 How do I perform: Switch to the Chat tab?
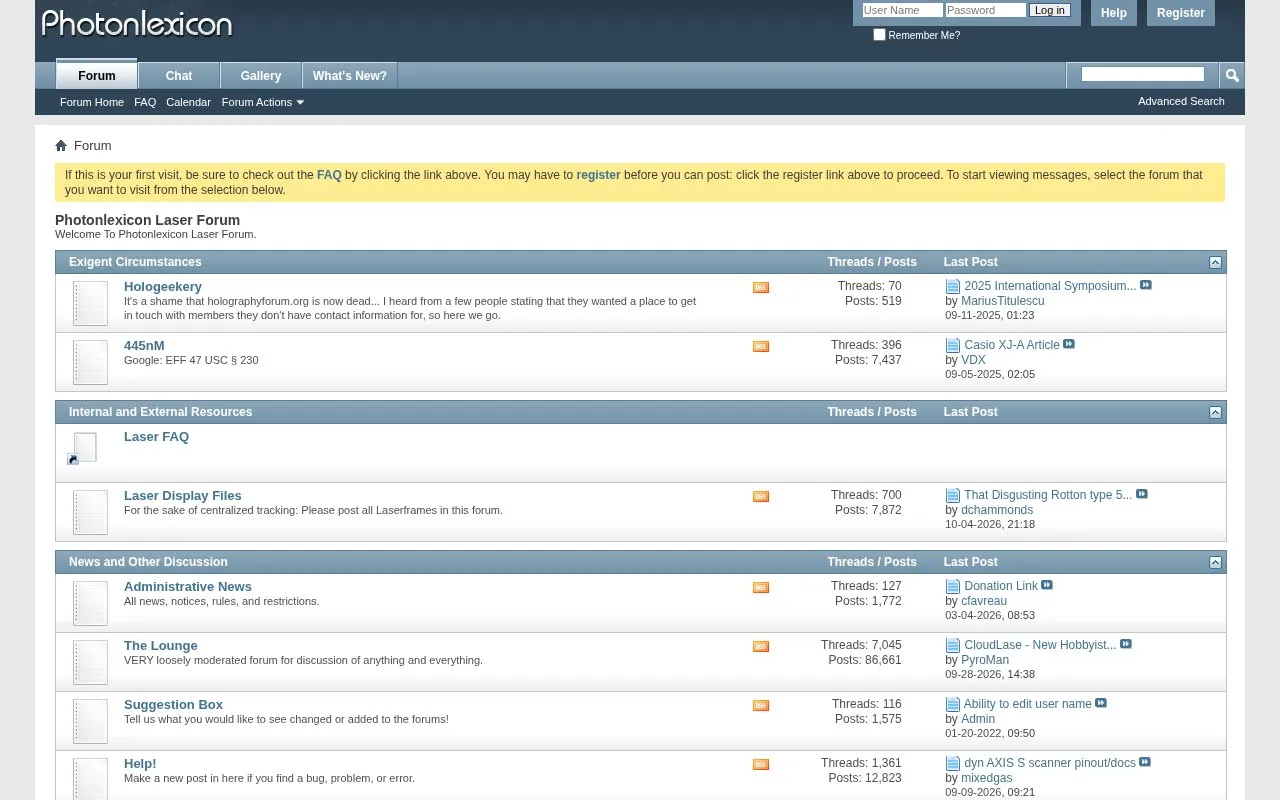pos(179,76)
